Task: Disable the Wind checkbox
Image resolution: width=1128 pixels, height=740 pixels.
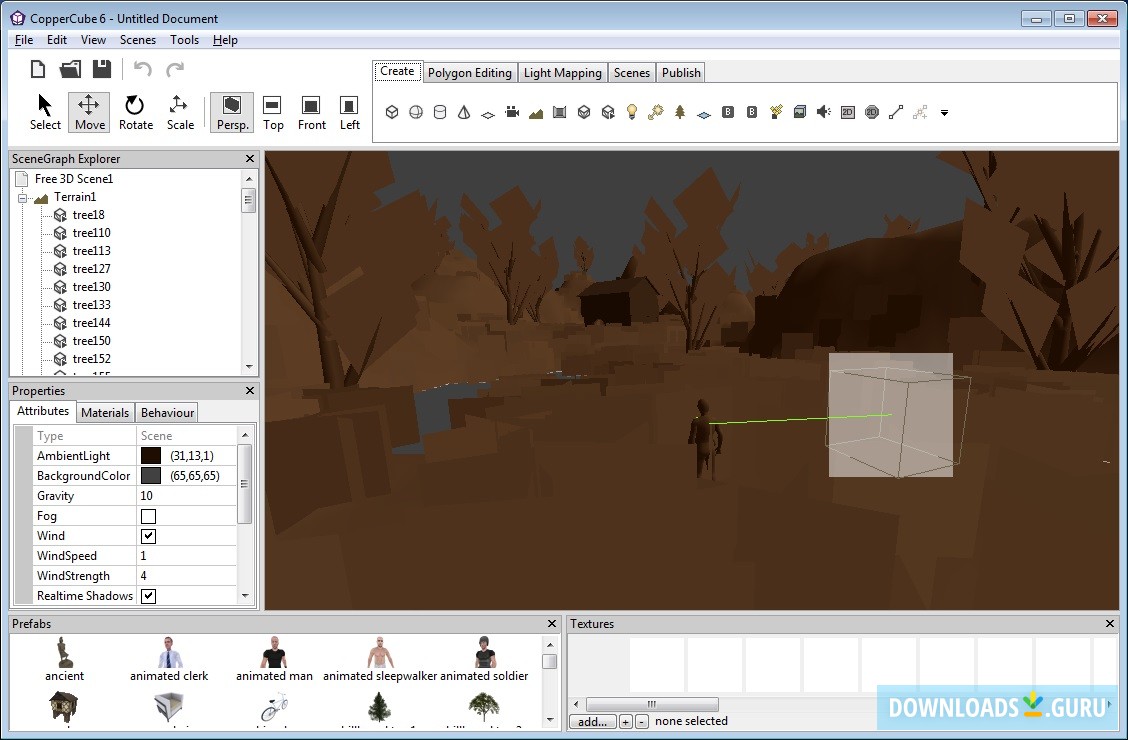Action: 148,536
